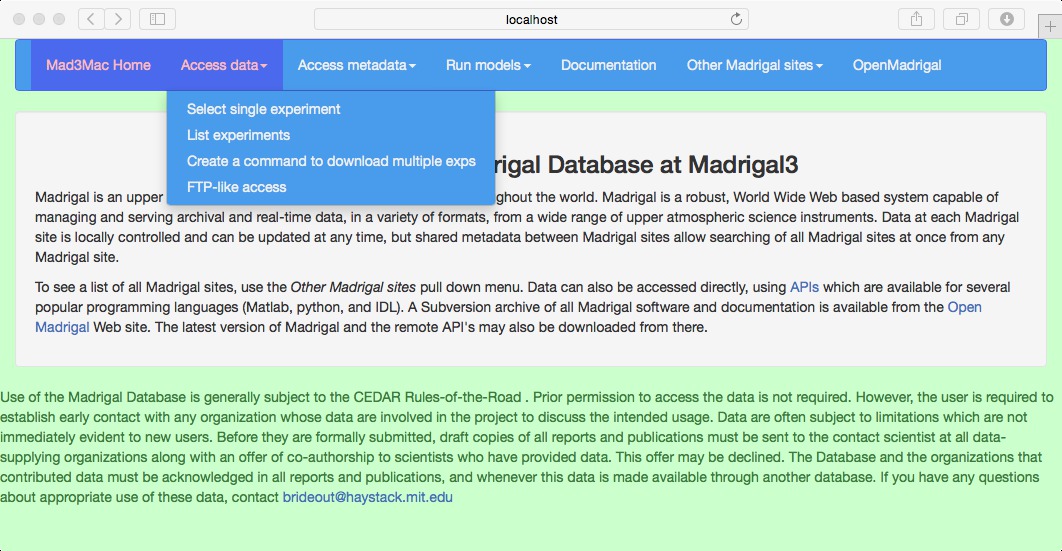Expand the Run models dropdown
Viewport: 1062px width, 551px height.
click(x=488, y=65)
